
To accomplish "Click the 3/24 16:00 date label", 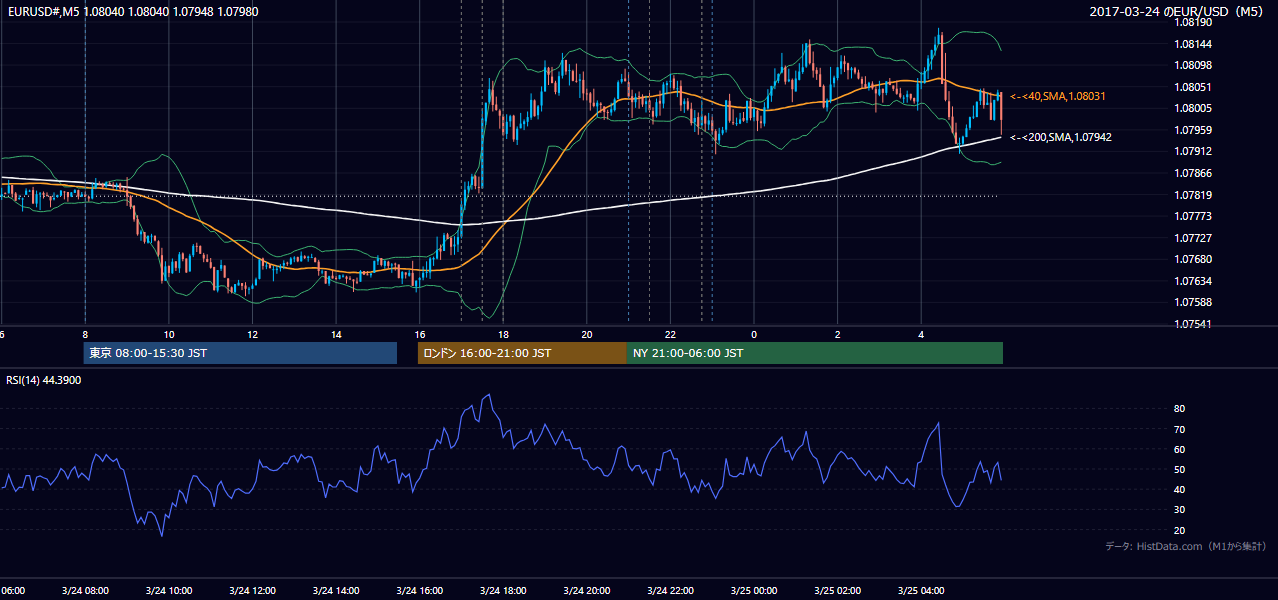I will (x=419, y=591).
